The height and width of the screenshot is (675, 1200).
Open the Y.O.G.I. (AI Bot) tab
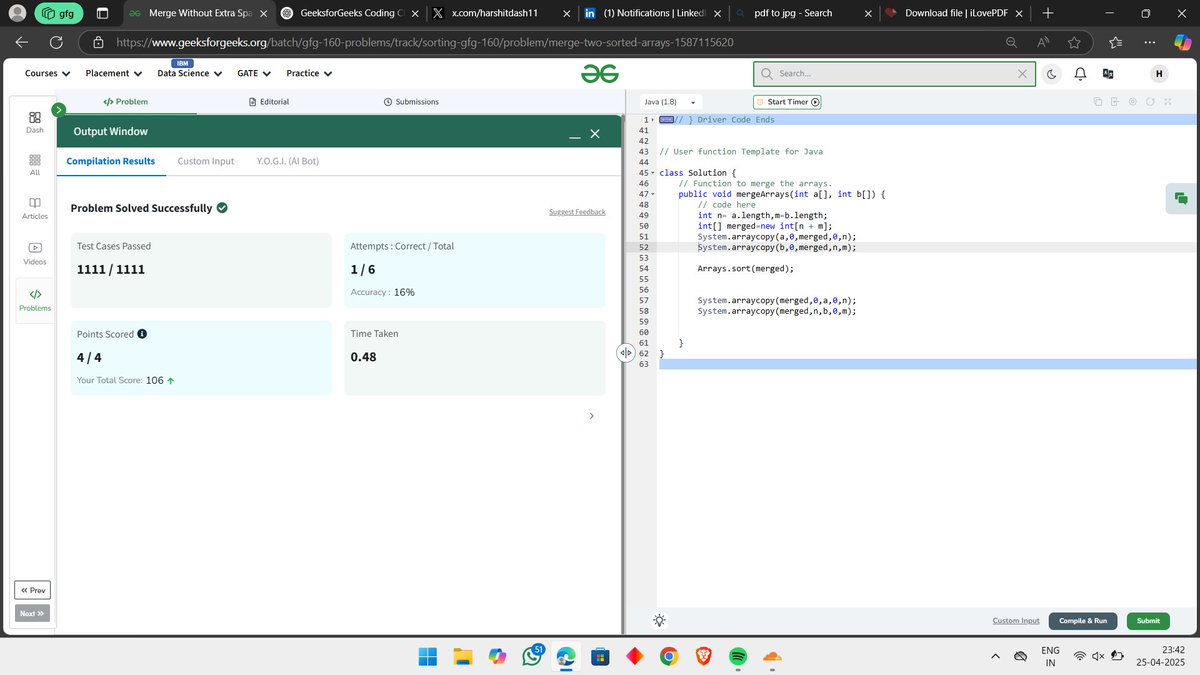tap(287, 161)
